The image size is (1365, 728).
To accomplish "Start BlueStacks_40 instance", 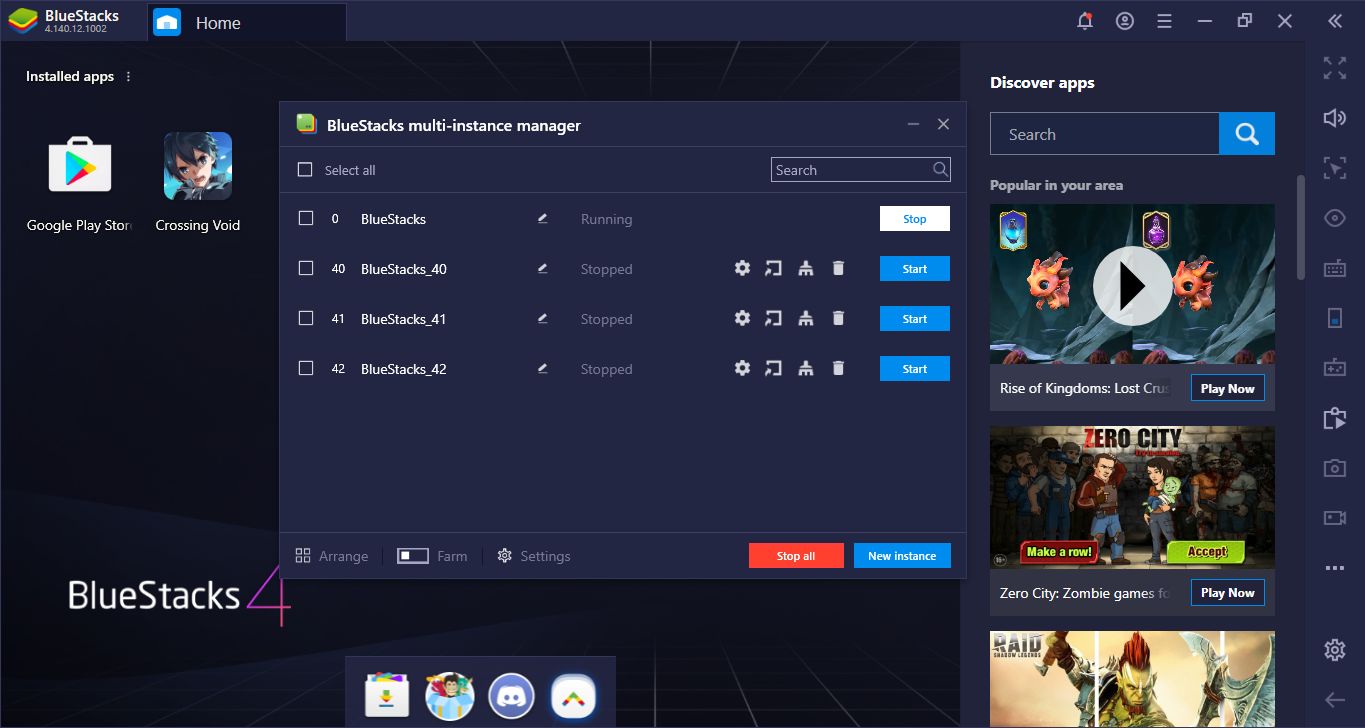I will coord(915,269).
